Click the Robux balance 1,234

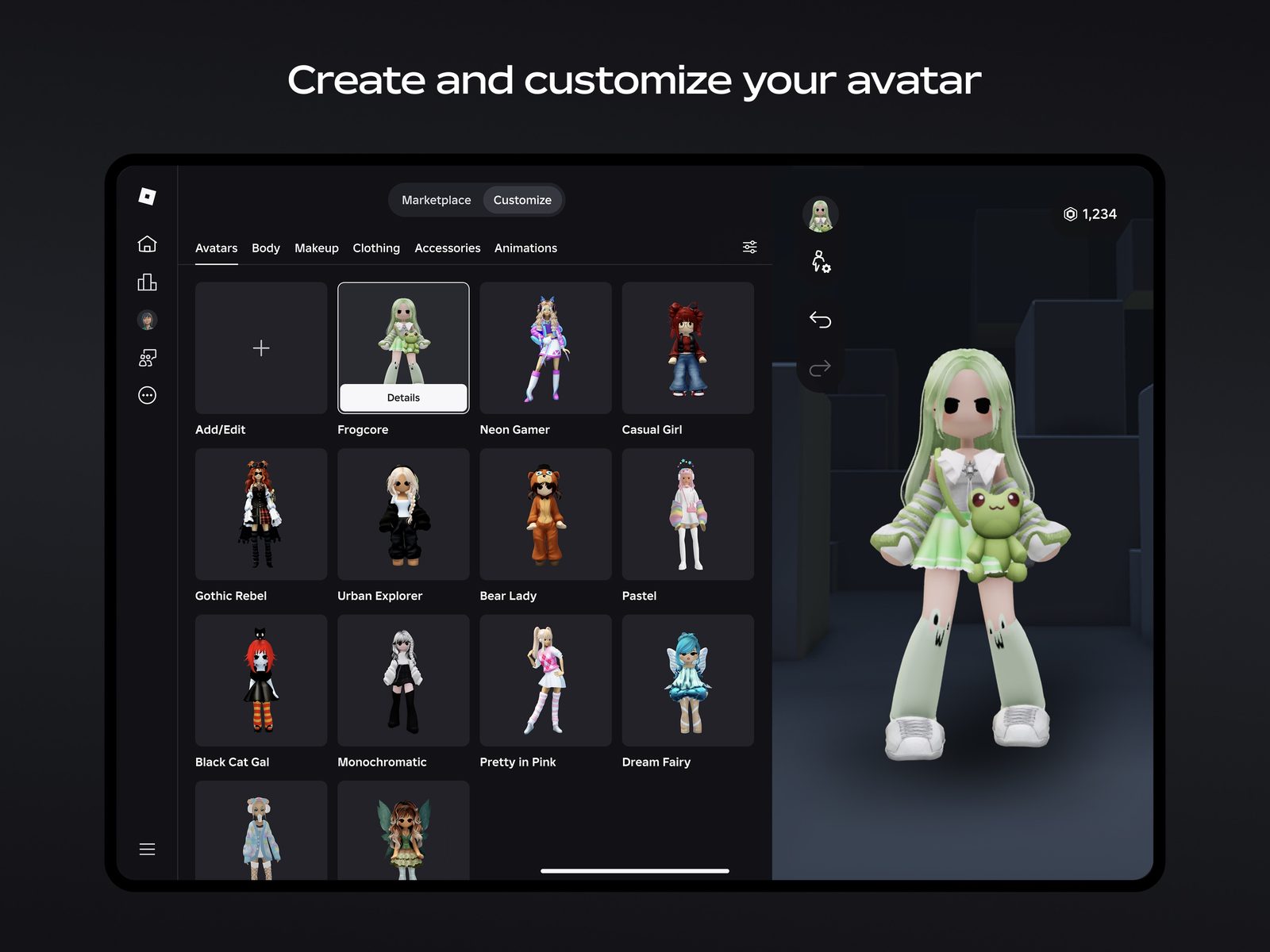pyautogui.click(x=1090, y=214)
